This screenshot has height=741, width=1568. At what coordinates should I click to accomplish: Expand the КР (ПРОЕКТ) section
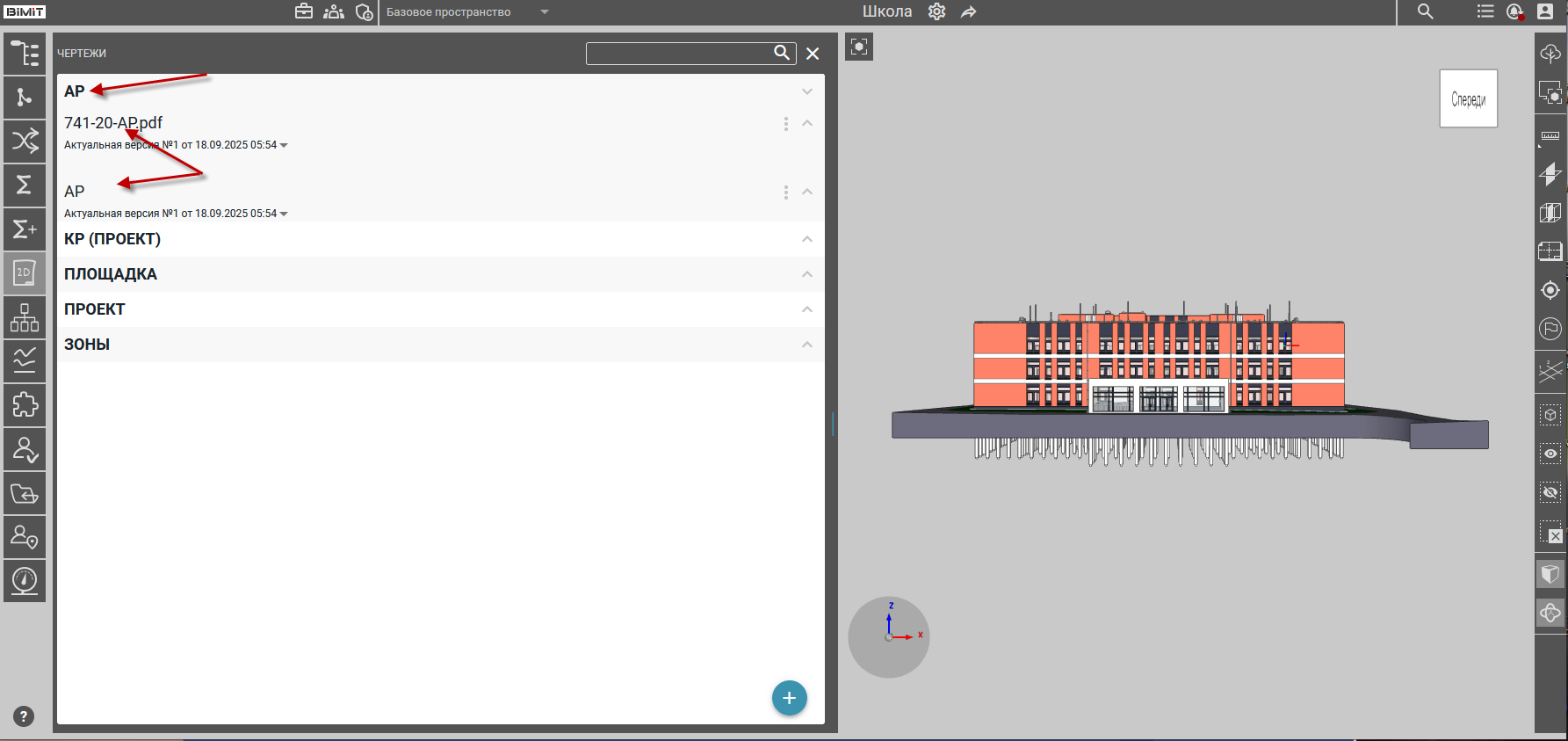click(x=806, y=239)
